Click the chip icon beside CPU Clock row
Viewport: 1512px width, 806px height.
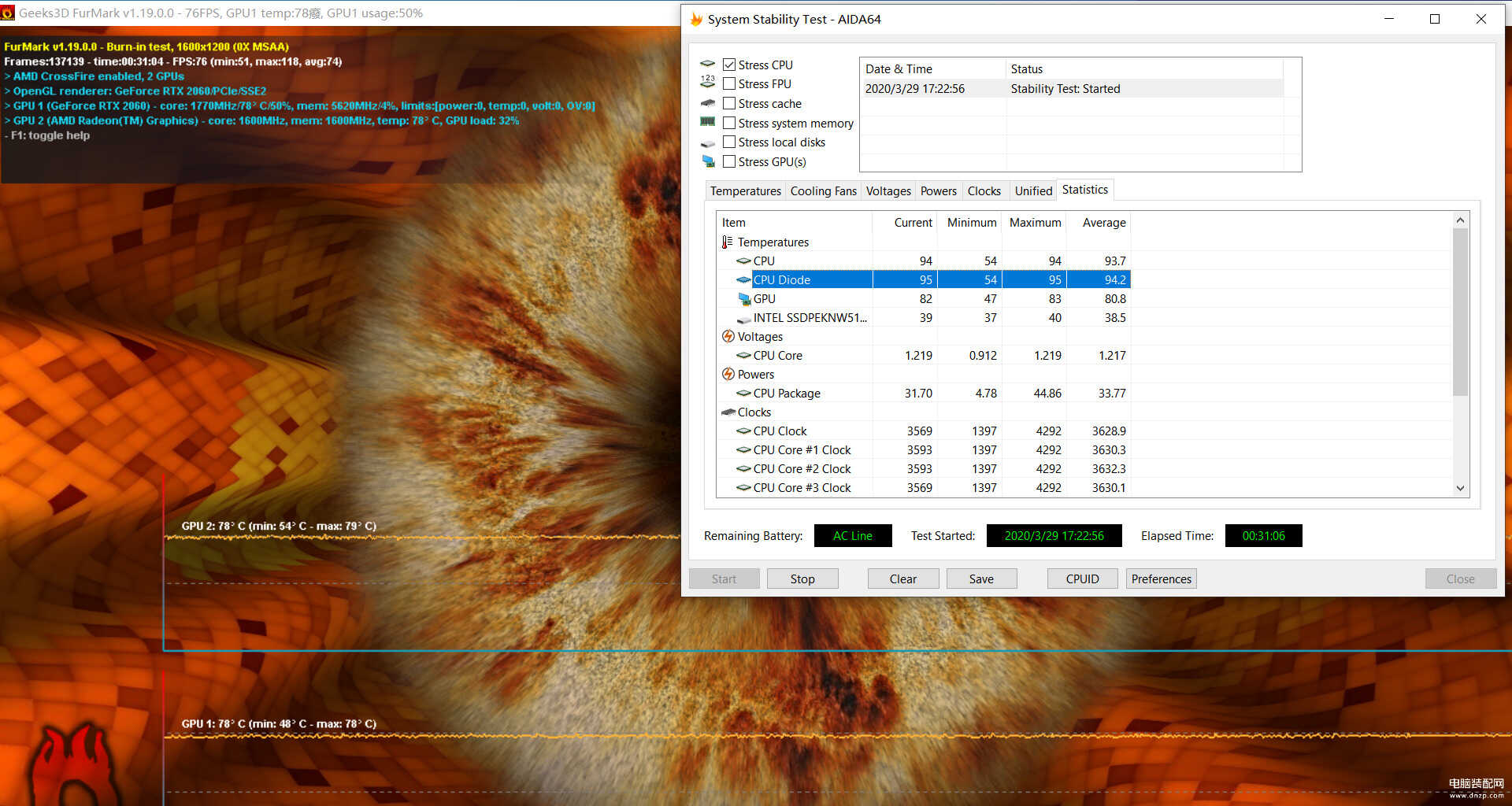pyautogui.click(x=743, y=431)
